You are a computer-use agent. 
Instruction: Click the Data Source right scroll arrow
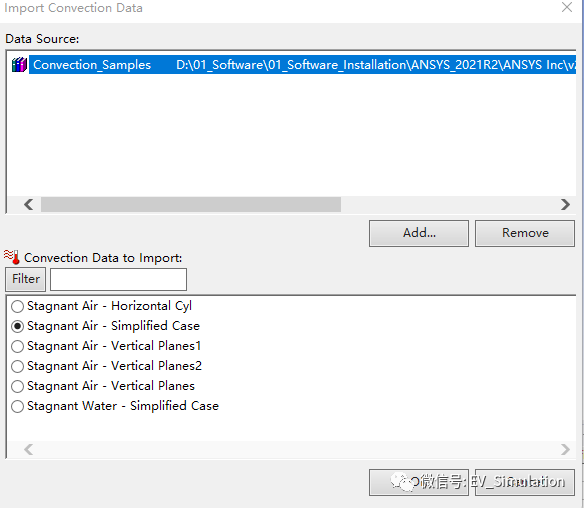click(565, 204)
